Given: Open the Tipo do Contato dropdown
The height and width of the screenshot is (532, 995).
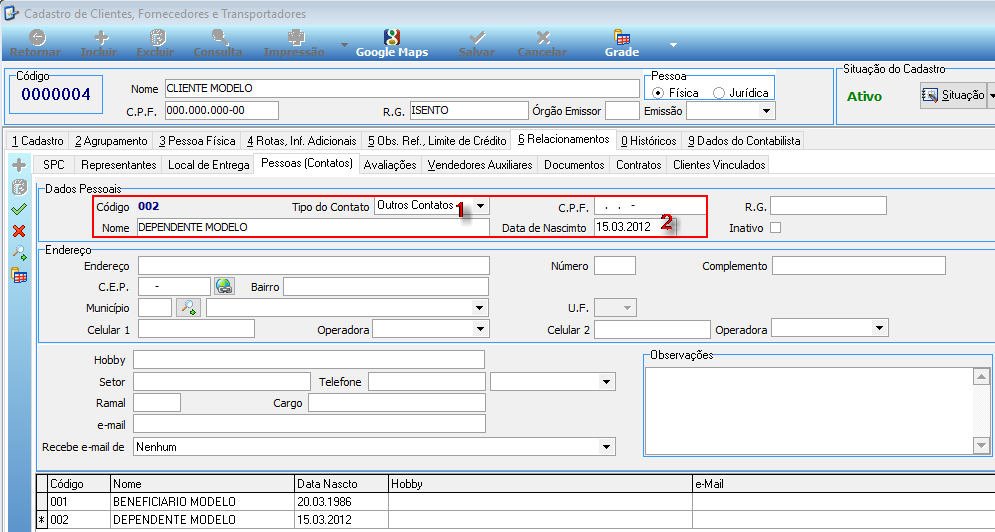Looking at the screenshot, I should [x=481, y=206].
